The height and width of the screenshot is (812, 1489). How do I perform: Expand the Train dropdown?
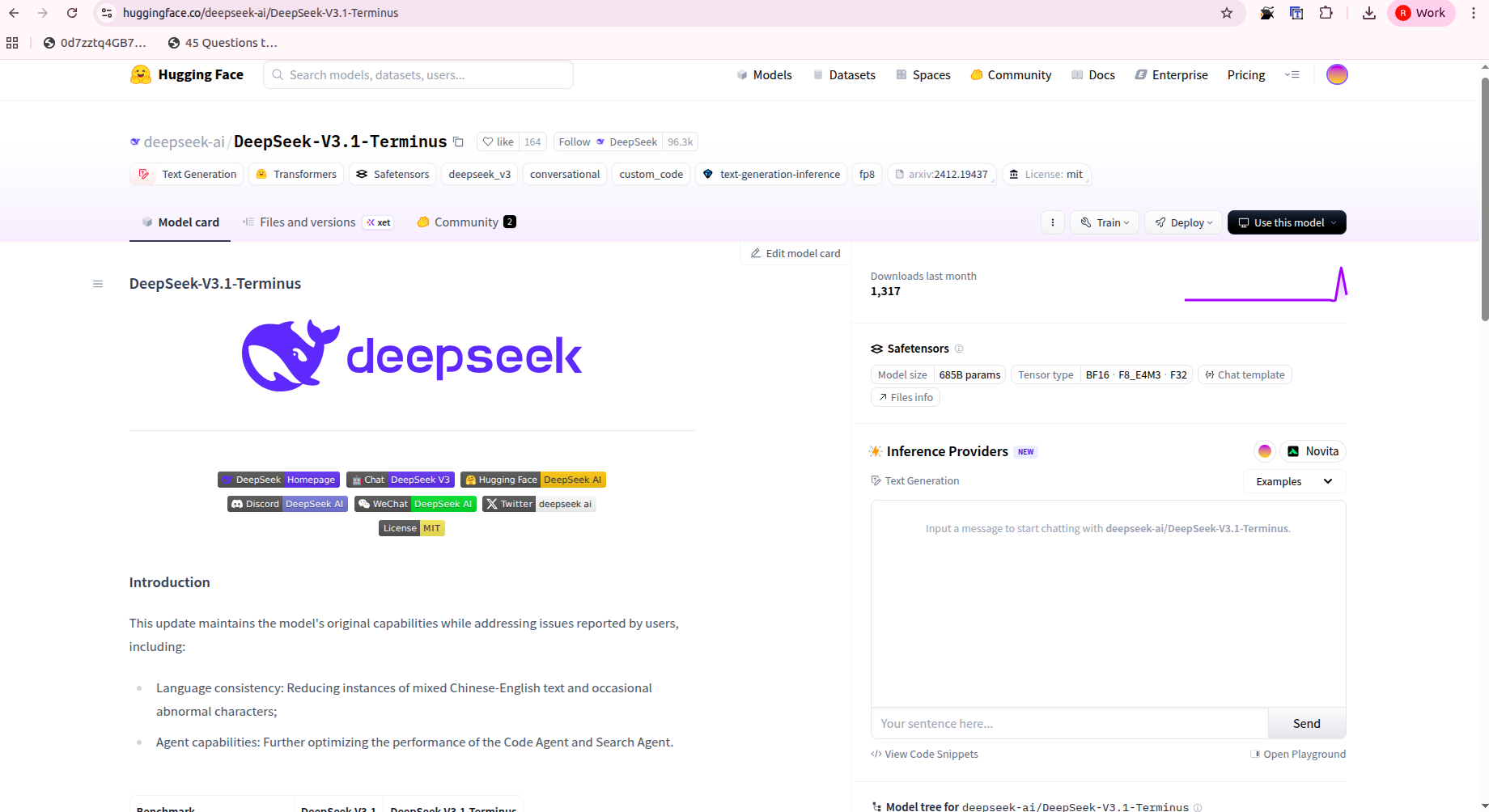tap(1105, 222)
